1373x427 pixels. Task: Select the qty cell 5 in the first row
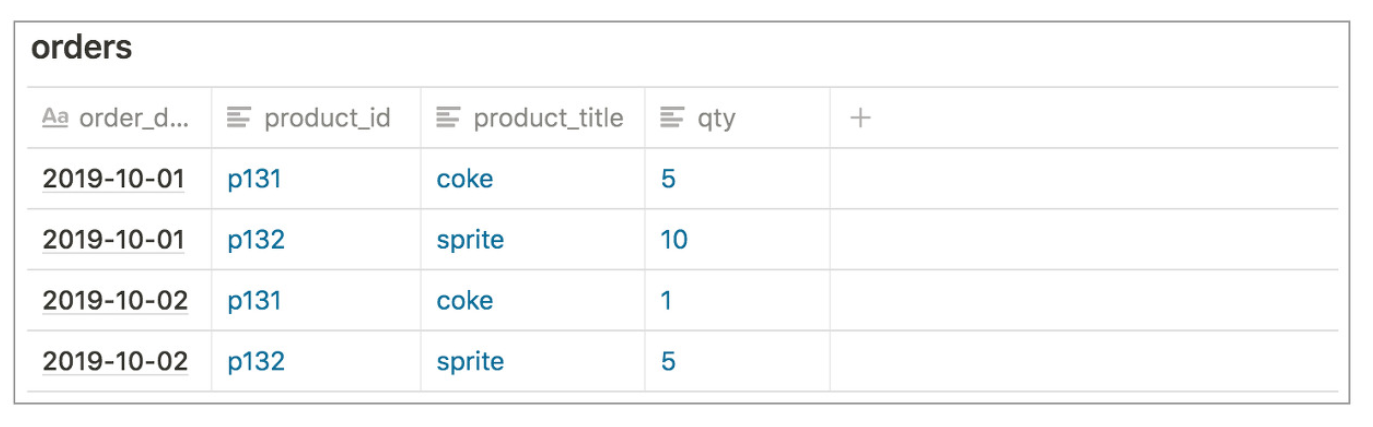coord(737,179)
